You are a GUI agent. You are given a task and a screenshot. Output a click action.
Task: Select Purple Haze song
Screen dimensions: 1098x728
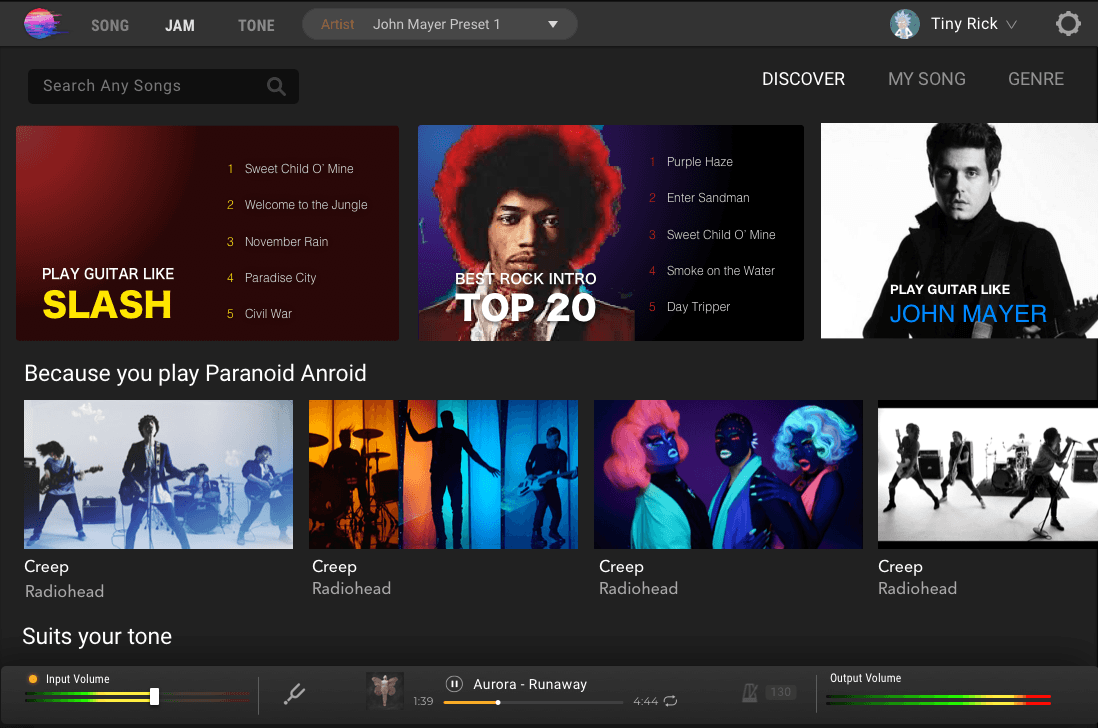(x=700, y=162)
